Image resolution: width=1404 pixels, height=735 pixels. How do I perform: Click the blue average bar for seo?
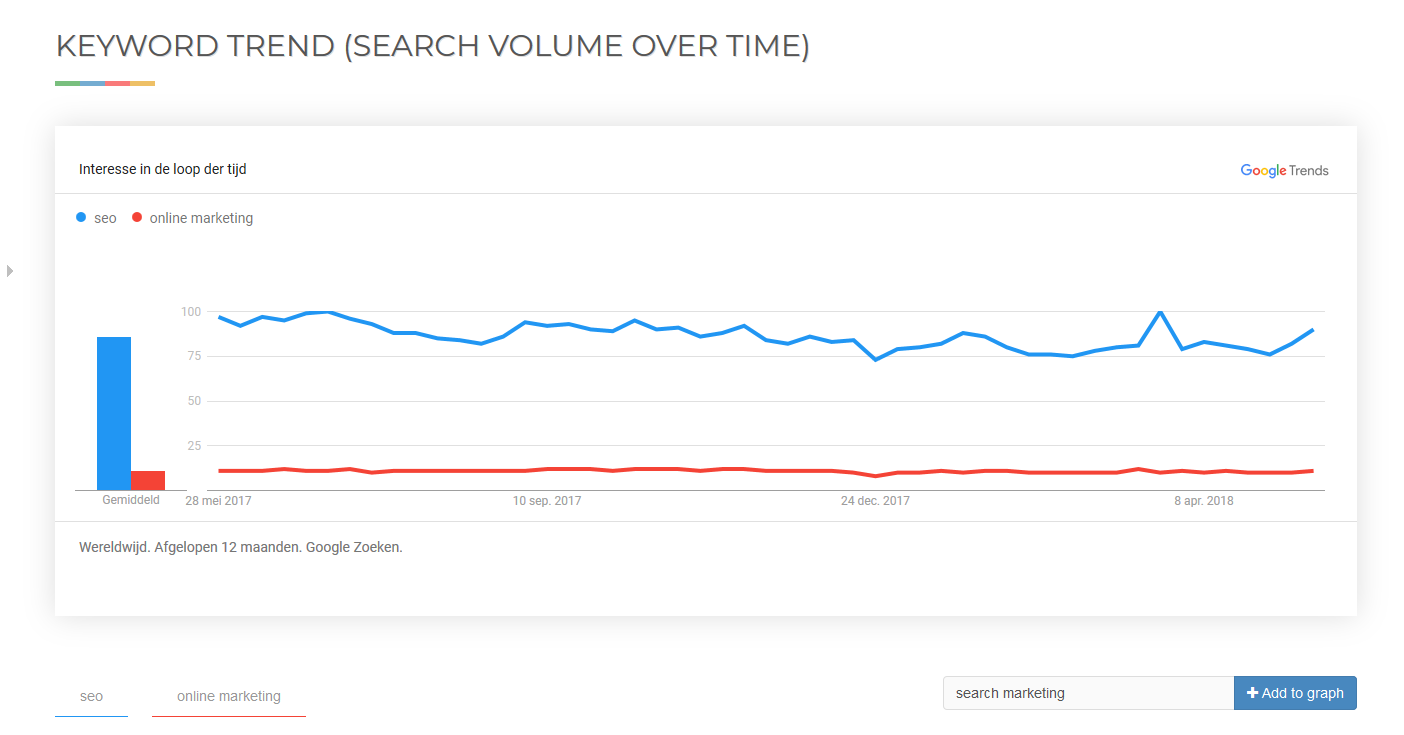click(114, 413)
